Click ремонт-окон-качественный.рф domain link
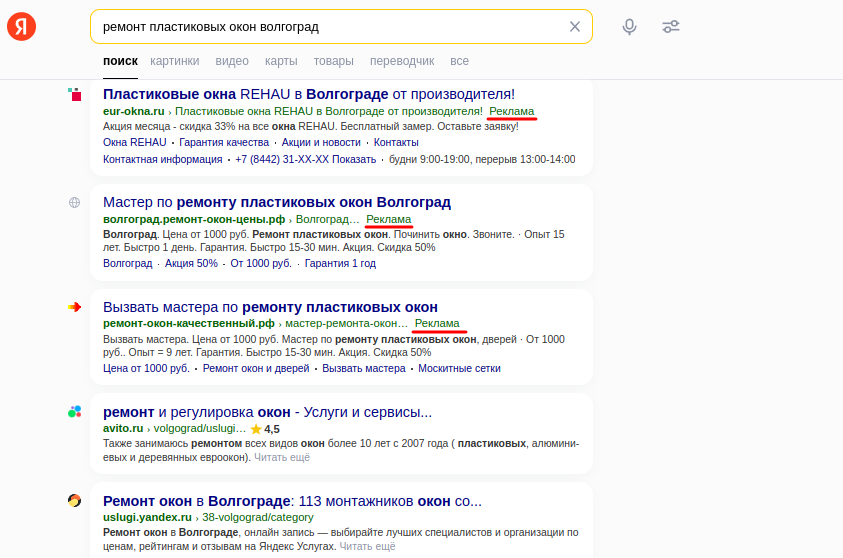Screen dimensions: 843x558 [x=189, y=324]
